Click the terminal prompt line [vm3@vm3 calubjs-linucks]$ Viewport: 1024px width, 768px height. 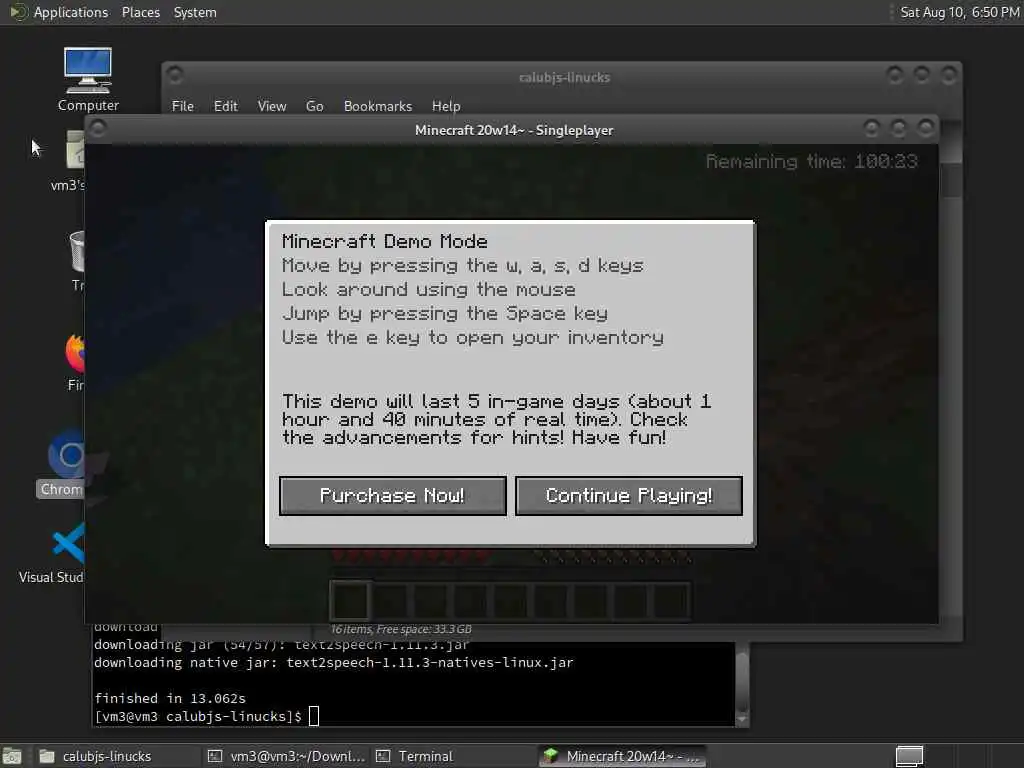click(x=198, y=716)
